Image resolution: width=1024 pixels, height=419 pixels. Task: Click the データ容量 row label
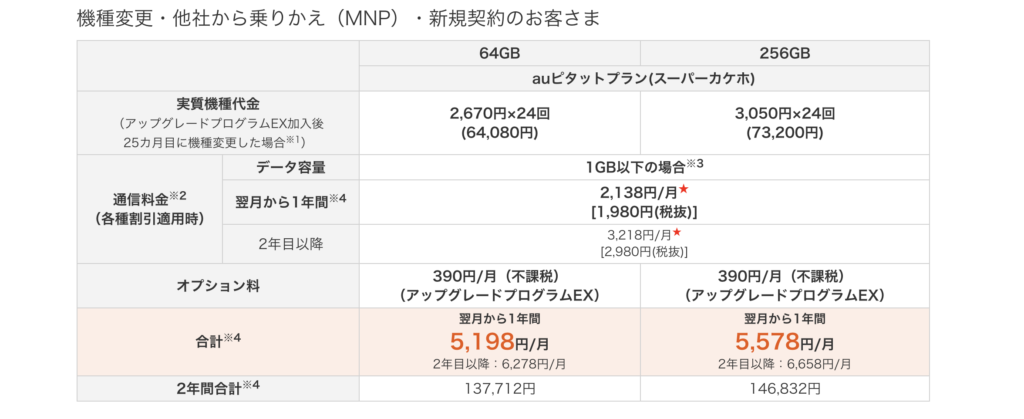point(290,167)
